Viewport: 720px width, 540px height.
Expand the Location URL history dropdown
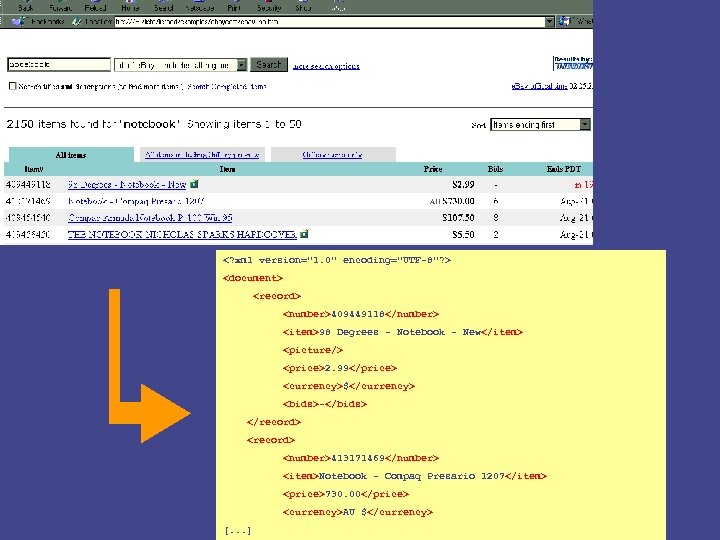click(549, 22)
